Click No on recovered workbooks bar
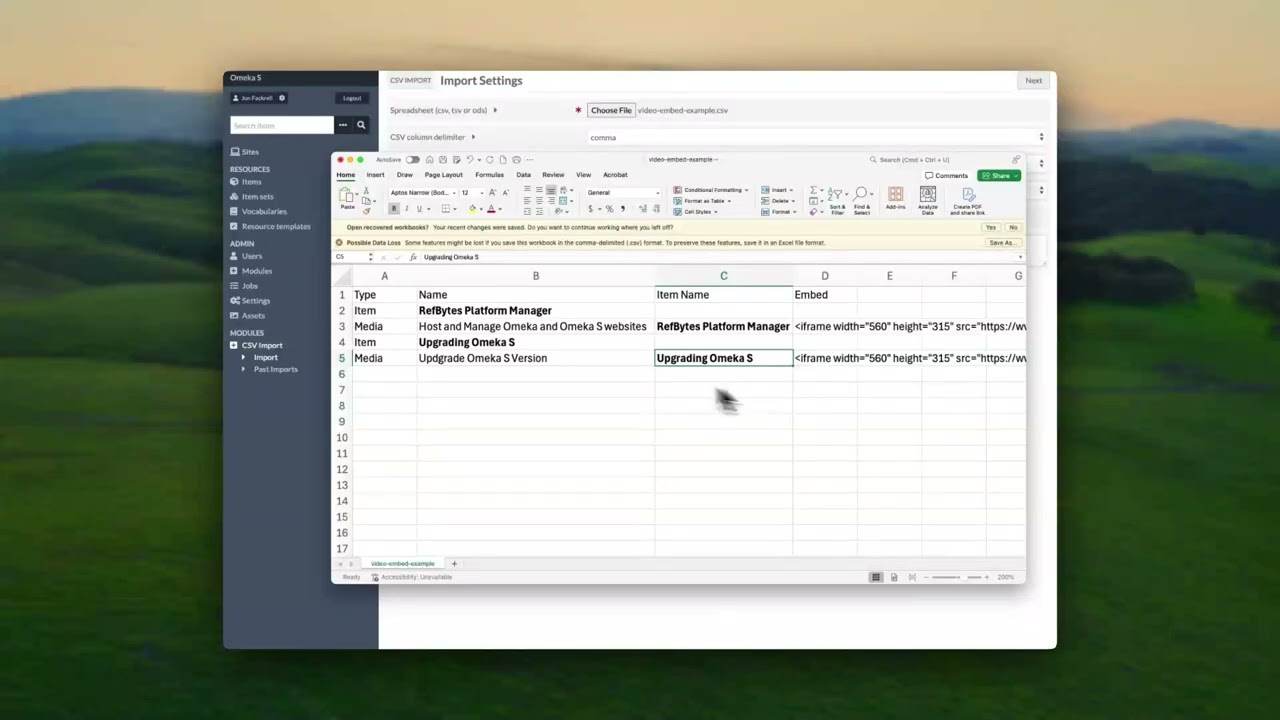The image size is (1280, 720). (x=1013, y=227)
